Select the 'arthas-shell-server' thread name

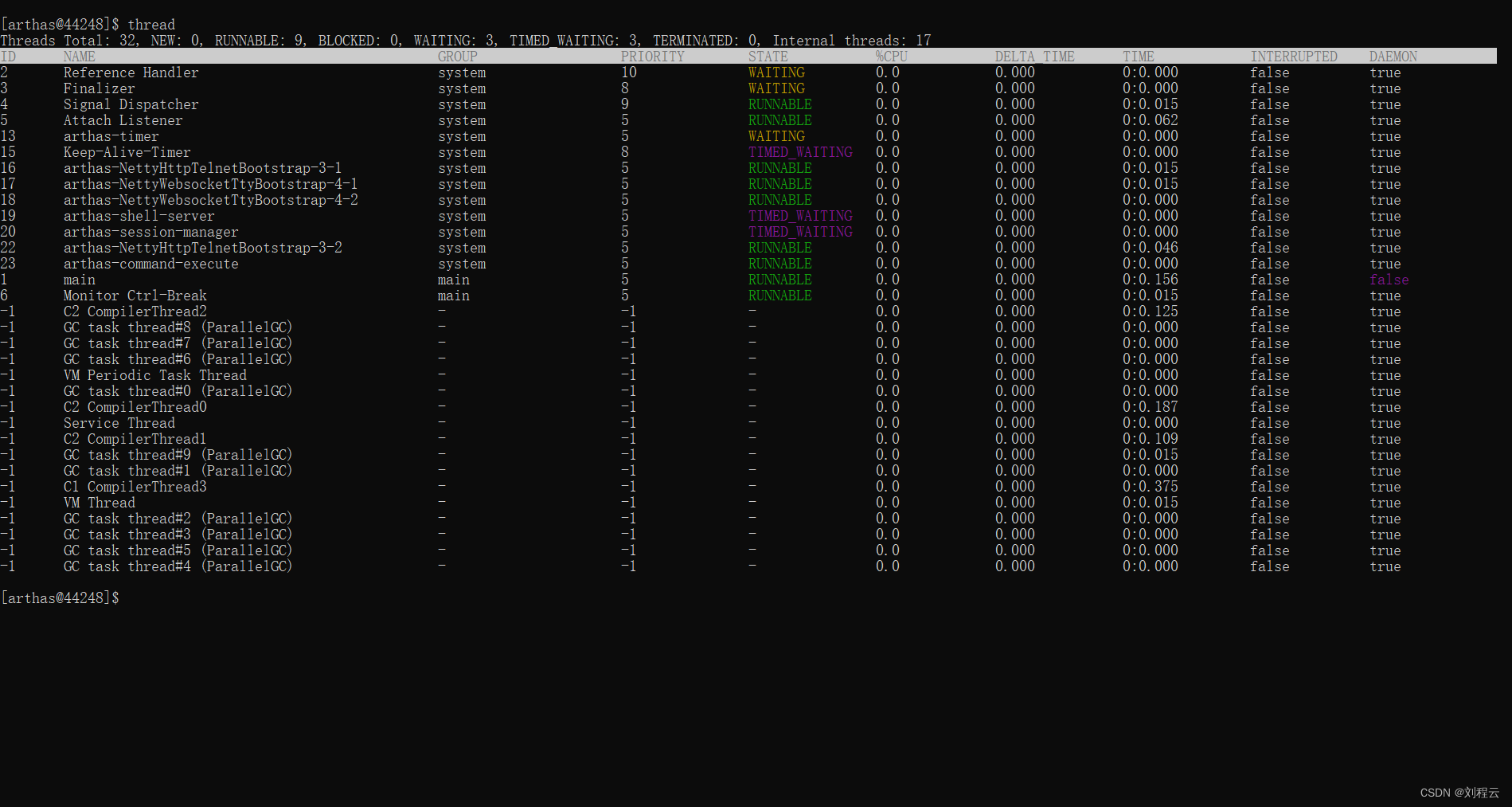(139, 216)
